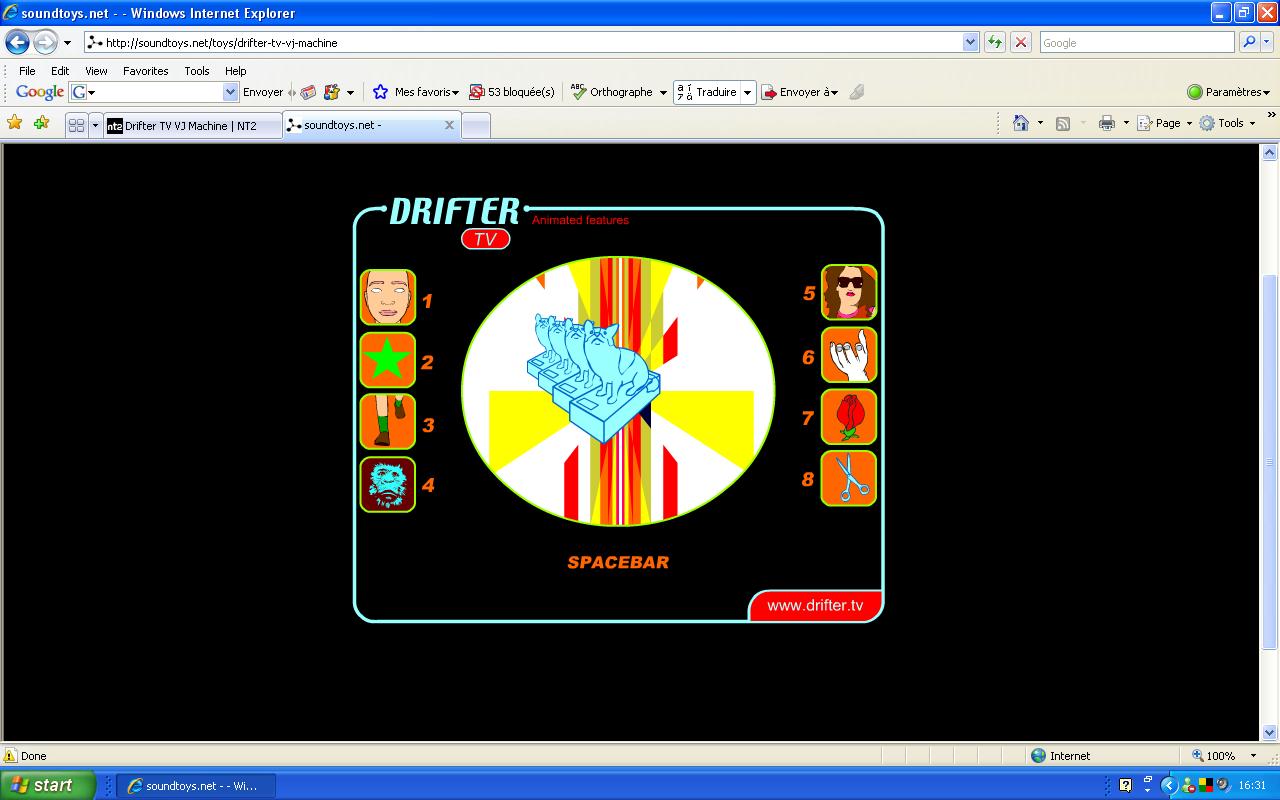Select feature 5 sunglasses woman icon
This screenshot has width=1280, height=800.
pyautogui.click(x=849, y=292)
